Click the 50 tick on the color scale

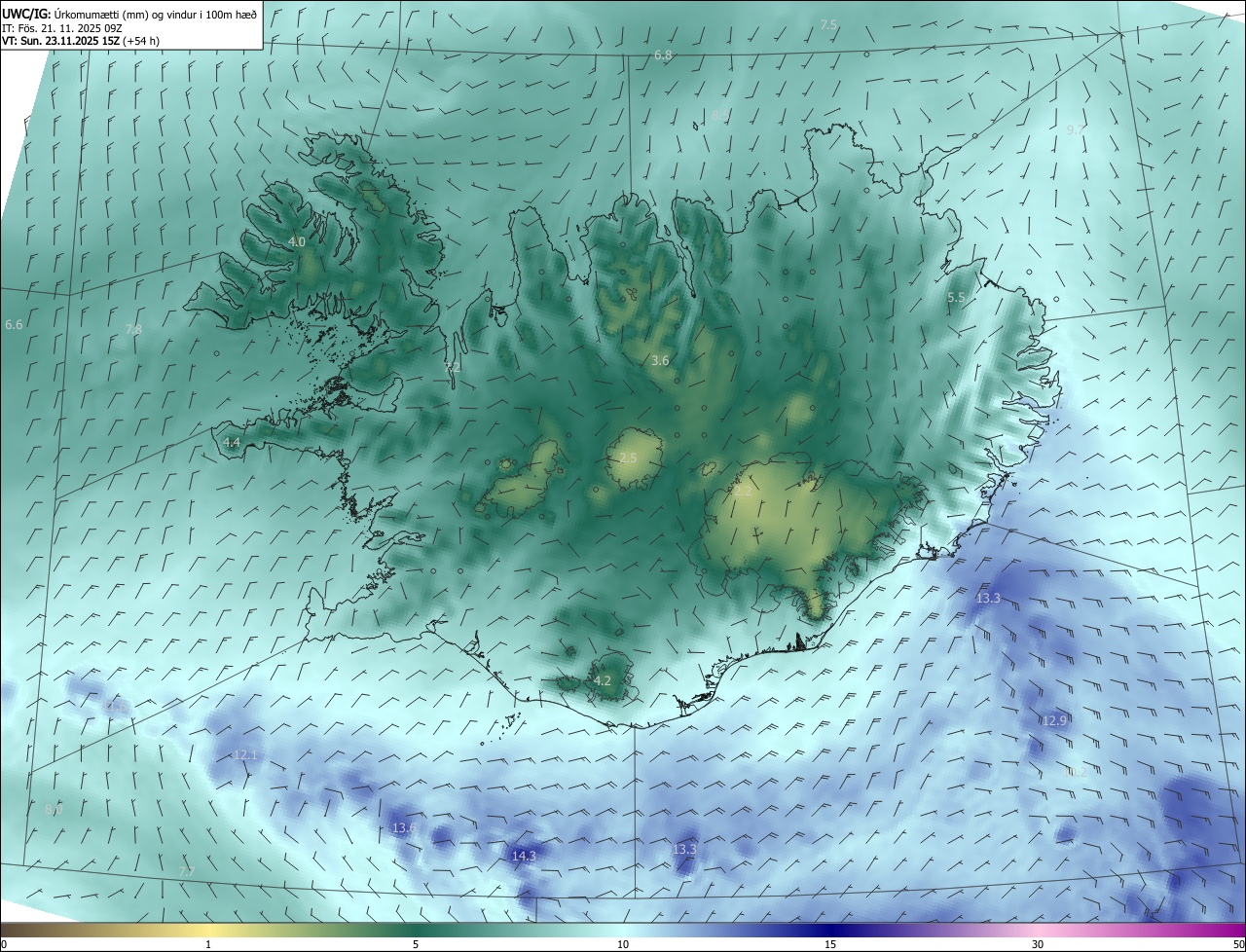click(x=1238, y=944)
